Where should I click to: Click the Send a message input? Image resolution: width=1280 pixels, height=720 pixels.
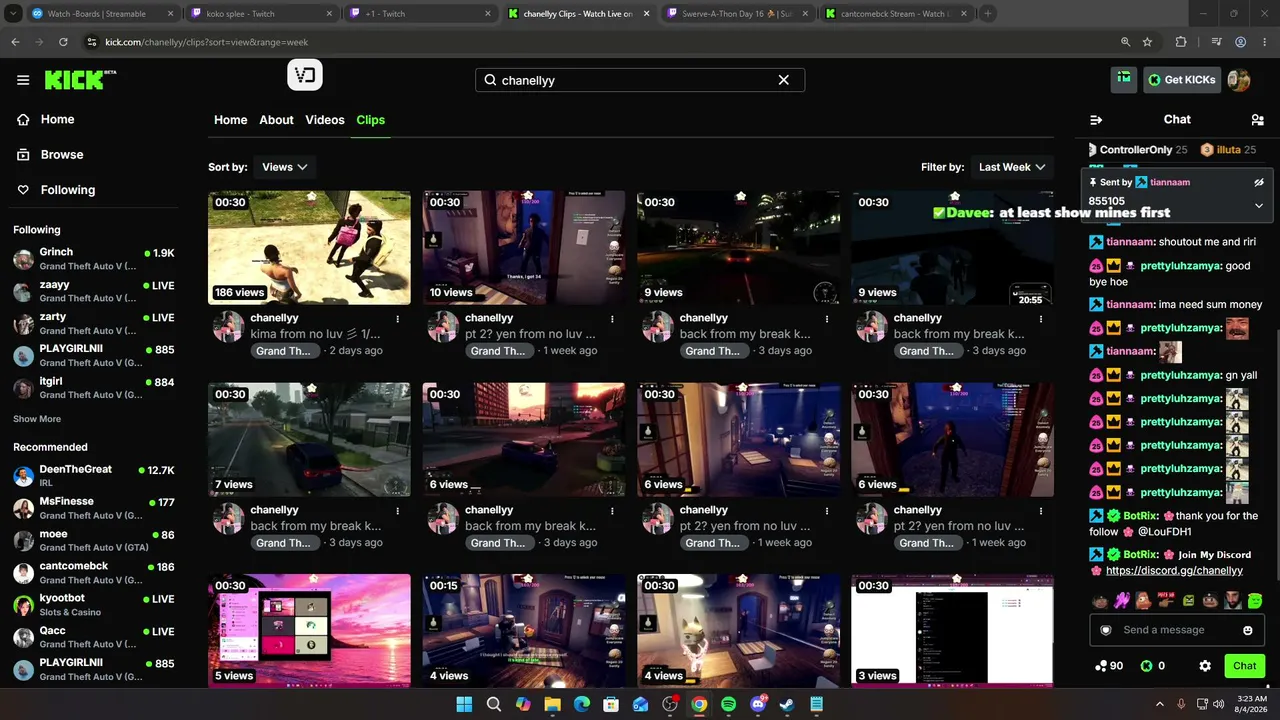1178,630
